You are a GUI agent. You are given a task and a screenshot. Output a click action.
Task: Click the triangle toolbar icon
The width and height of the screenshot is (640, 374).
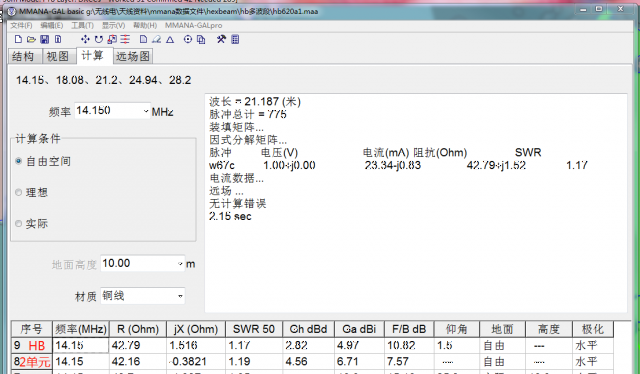(x=170, y=40)
